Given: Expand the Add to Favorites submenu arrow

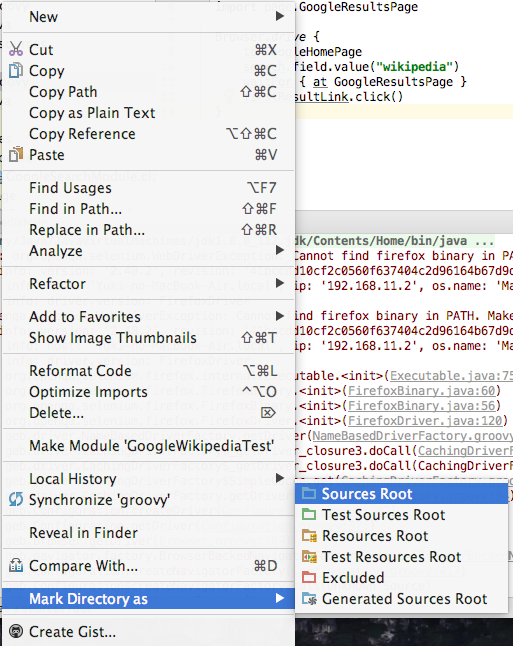Looking at the screenshot, I should pos(280,316).
